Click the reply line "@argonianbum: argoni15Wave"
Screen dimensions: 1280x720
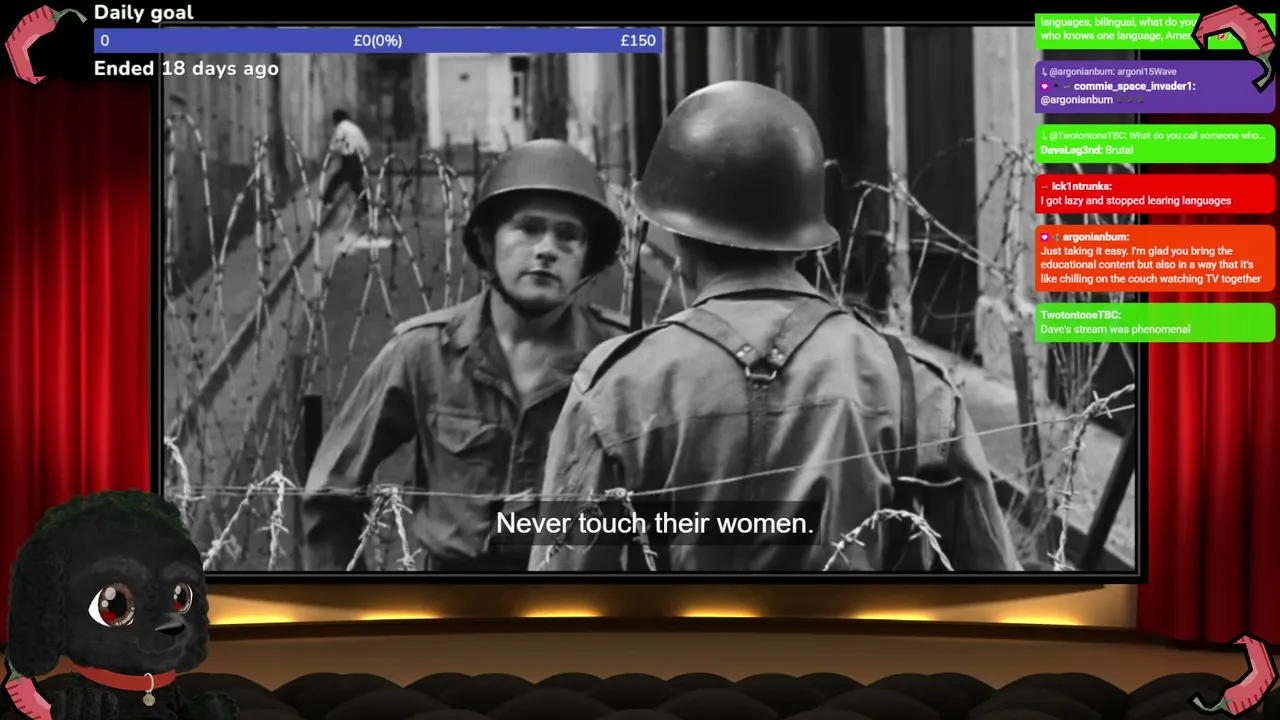tap(1112, 72)
